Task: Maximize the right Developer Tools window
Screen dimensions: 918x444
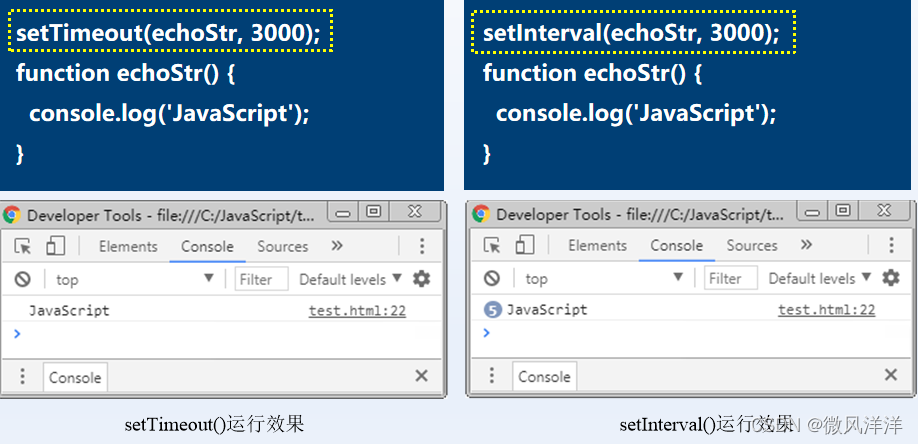Action: [x=843, y=211]
